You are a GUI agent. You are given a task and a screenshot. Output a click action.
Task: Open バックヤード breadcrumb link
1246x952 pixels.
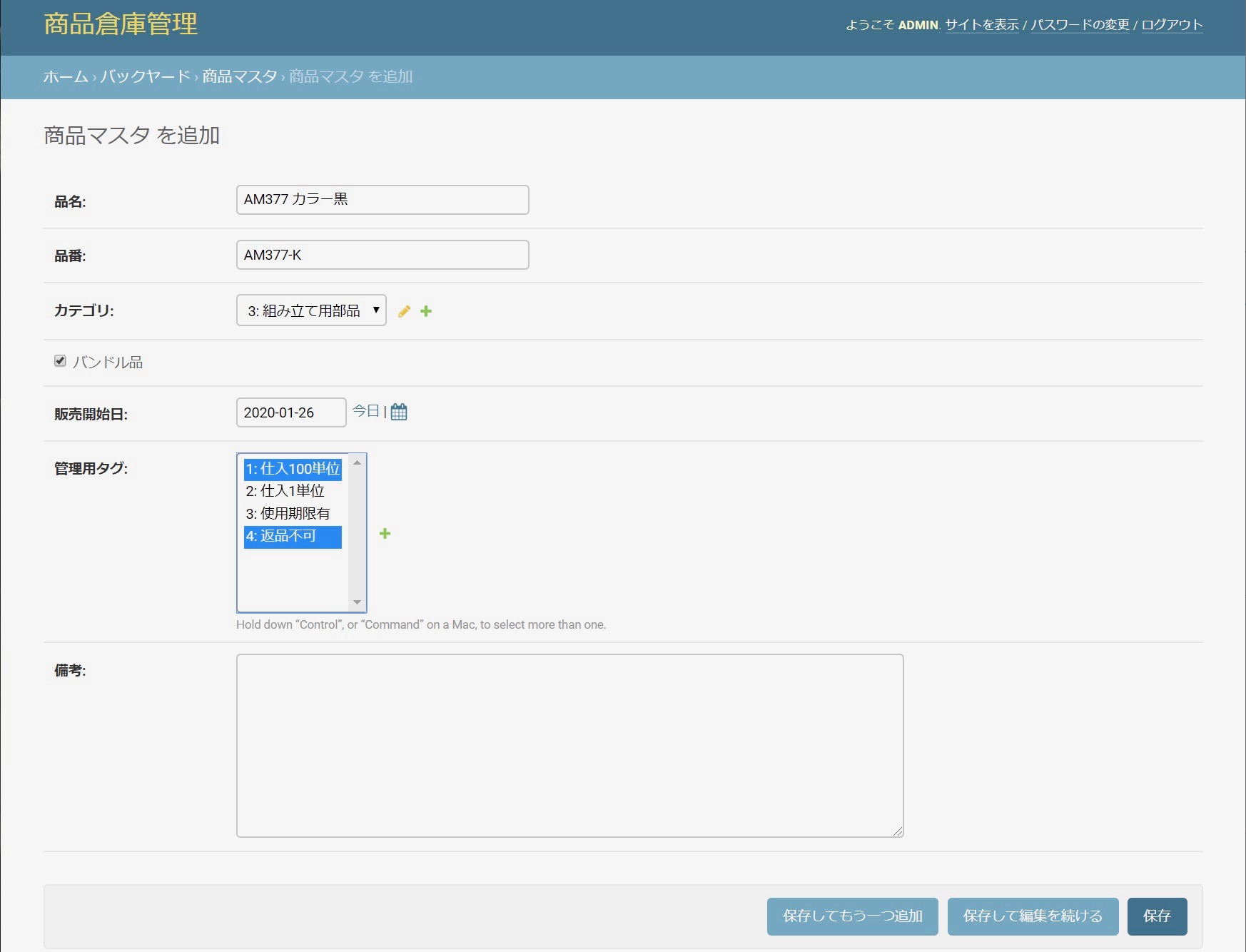click(145, 76)
